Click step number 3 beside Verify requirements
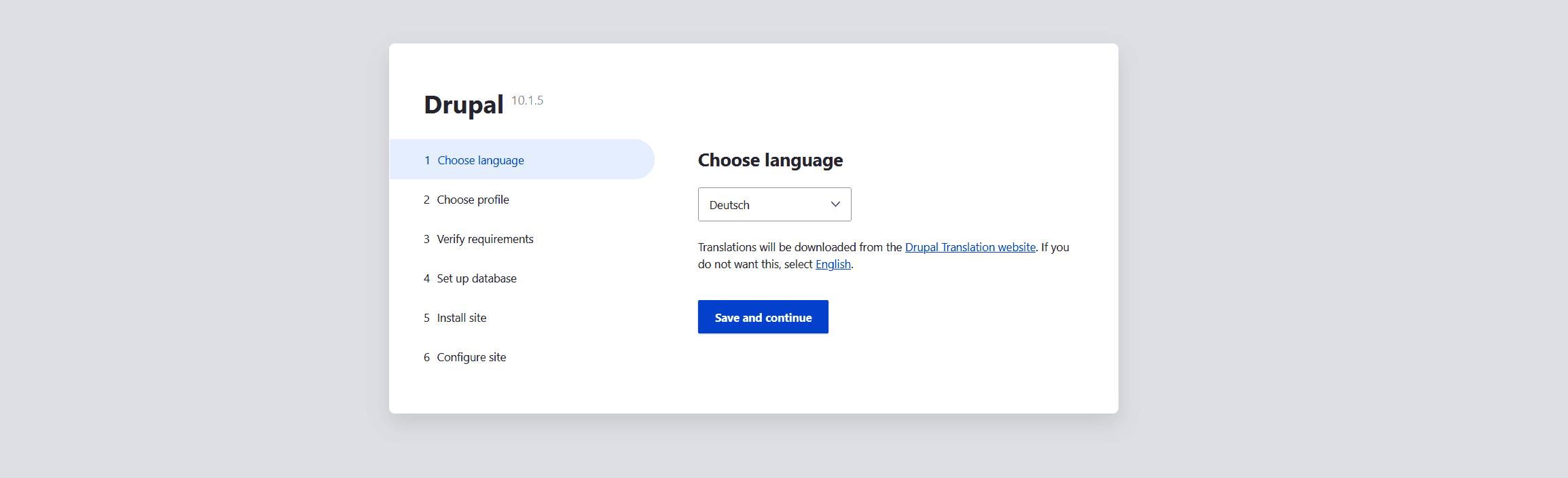The image size is (1568, 478). pos(426,239)
